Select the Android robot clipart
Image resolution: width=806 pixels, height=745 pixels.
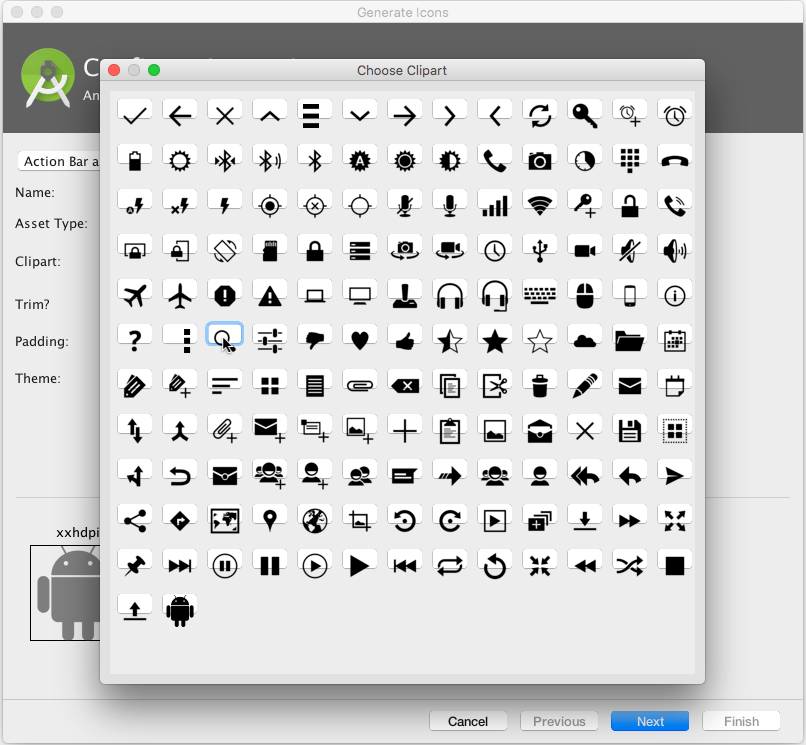pos(179,610)
